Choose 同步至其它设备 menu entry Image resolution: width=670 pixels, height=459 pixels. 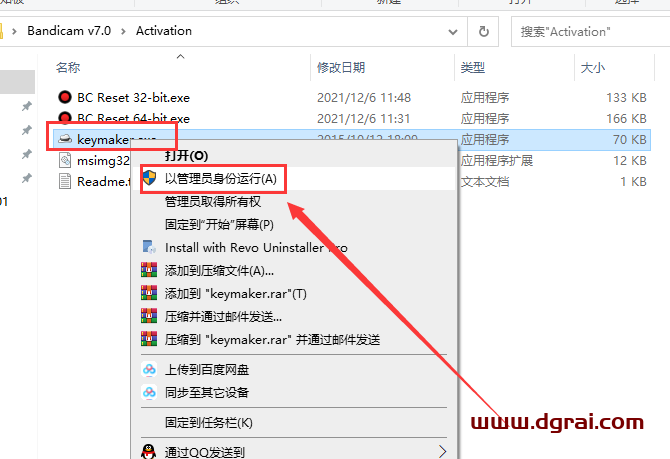[207, 392]
